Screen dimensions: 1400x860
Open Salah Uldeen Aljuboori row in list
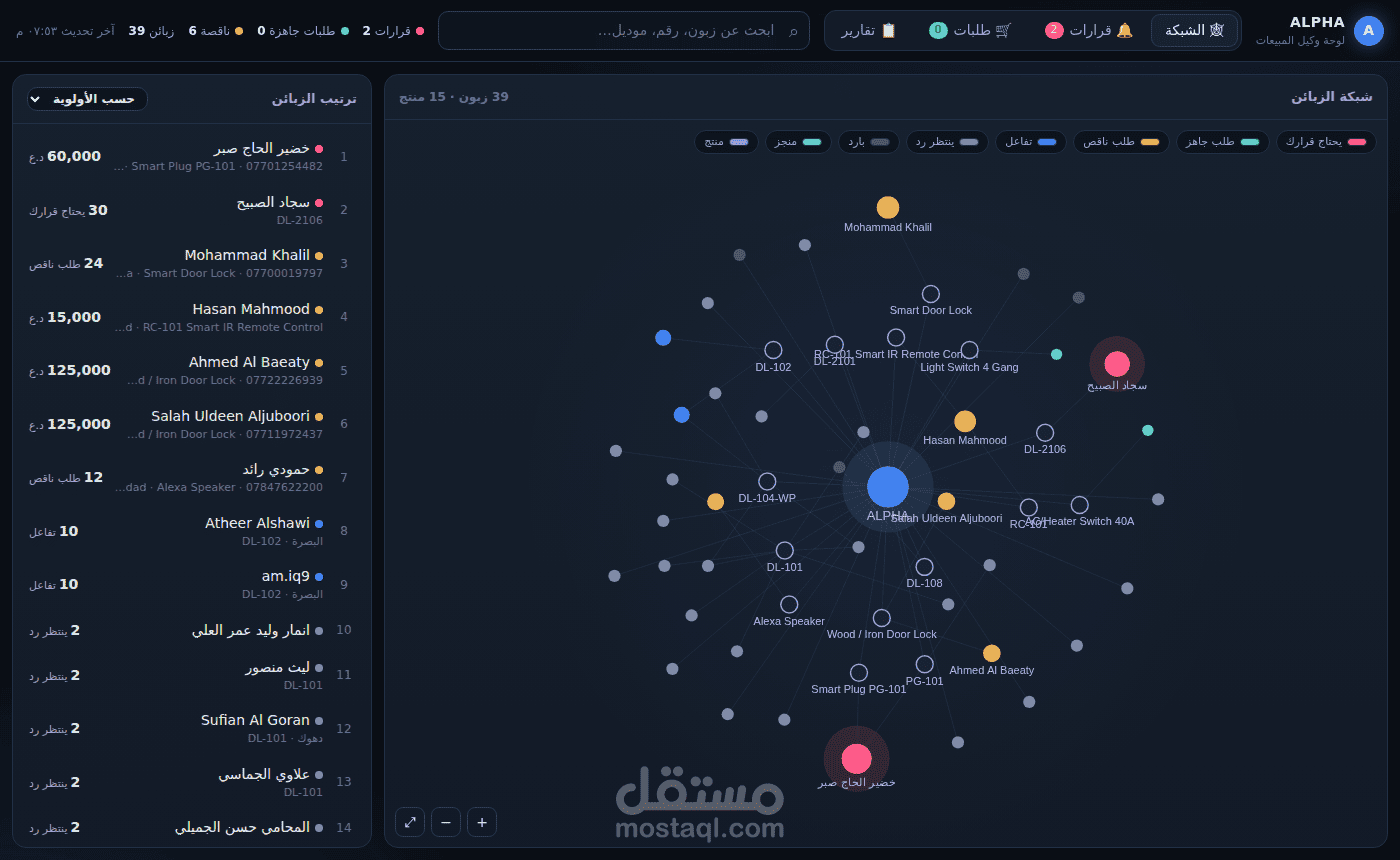(x=192, y=424)
